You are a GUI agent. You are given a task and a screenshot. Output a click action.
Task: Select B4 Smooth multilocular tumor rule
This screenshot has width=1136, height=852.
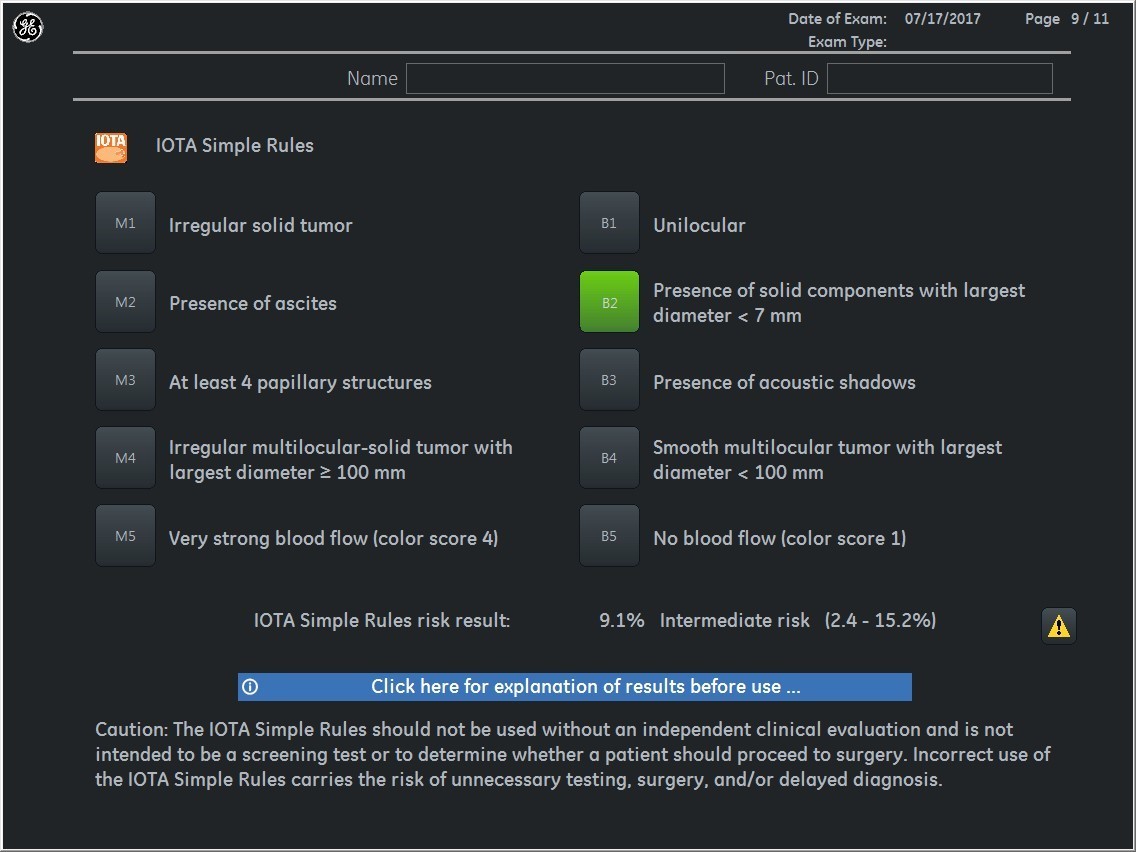click(609, 458)
